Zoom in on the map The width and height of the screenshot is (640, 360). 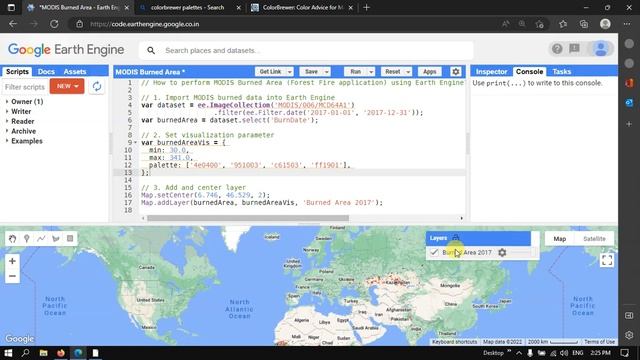click(12, 261)
